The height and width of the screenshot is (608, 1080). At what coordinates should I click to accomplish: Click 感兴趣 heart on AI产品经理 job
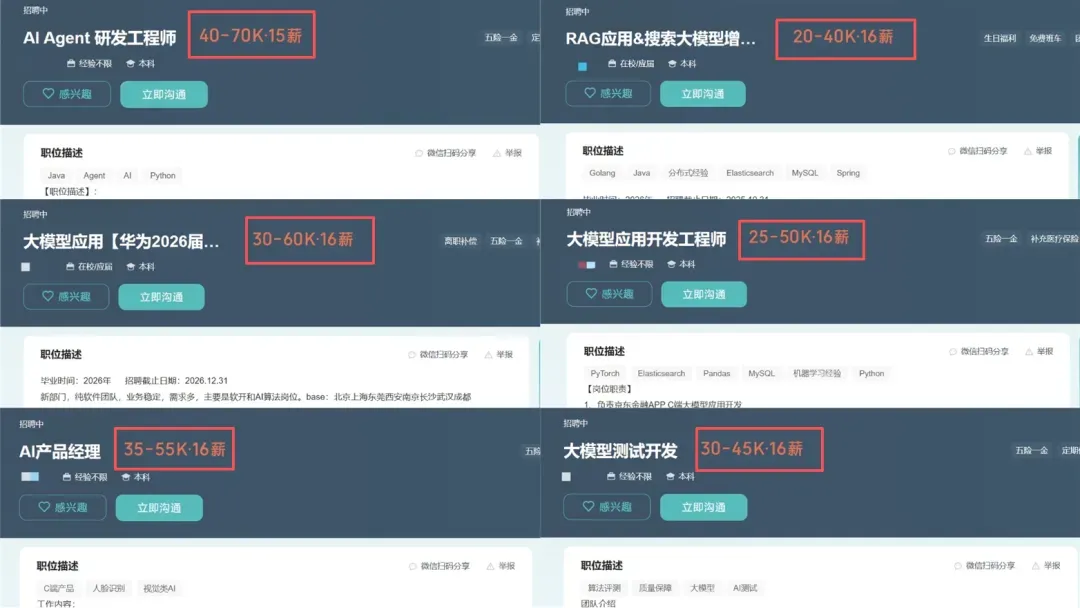[x=63, y=507]
